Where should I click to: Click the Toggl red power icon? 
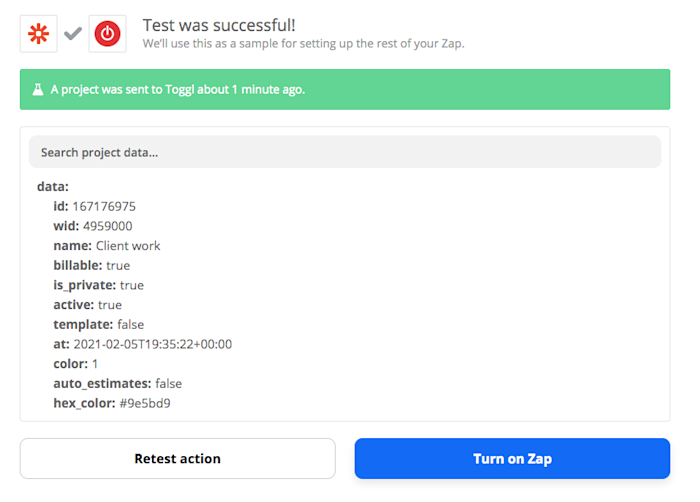pos(107,34)
